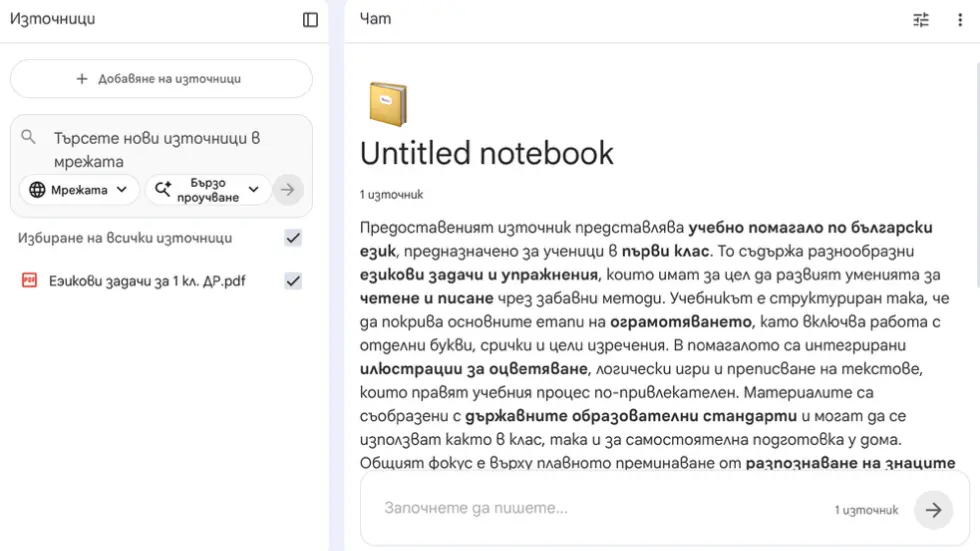The height and width of the screenshot is (551, 980).
Task: Click the Източници panel header
Action: [52, 19]
